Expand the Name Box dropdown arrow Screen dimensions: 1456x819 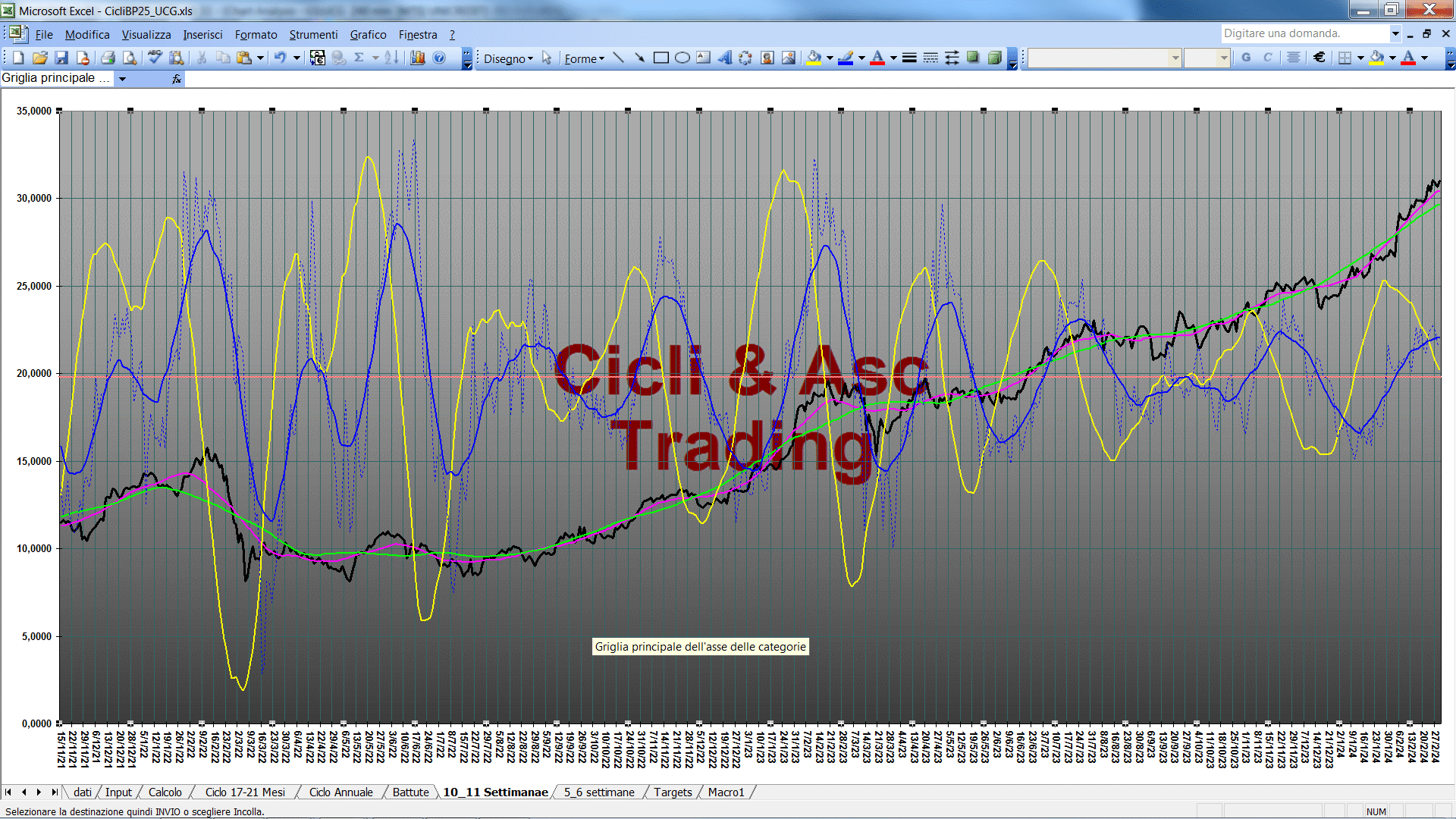[x=122, y=79]
